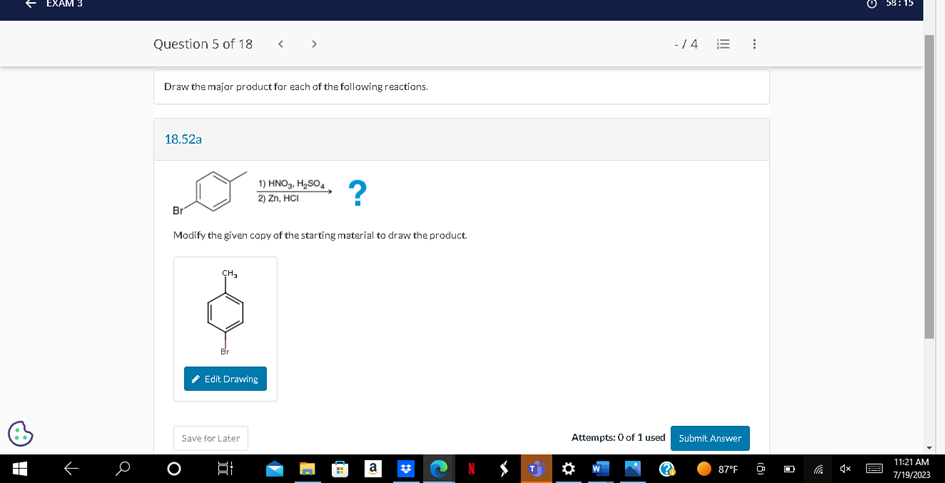Click the 'Question 5 of 18' label
The width and height of the screenshot is (945, 483).
203,44
